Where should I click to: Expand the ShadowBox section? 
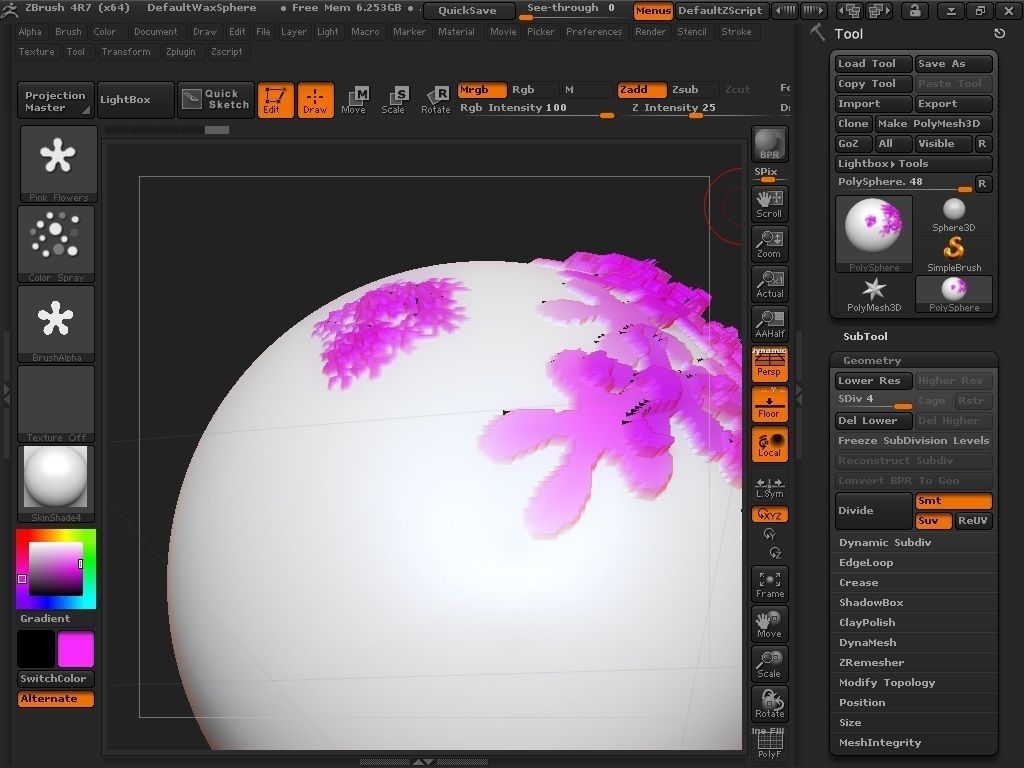(871, 602)
